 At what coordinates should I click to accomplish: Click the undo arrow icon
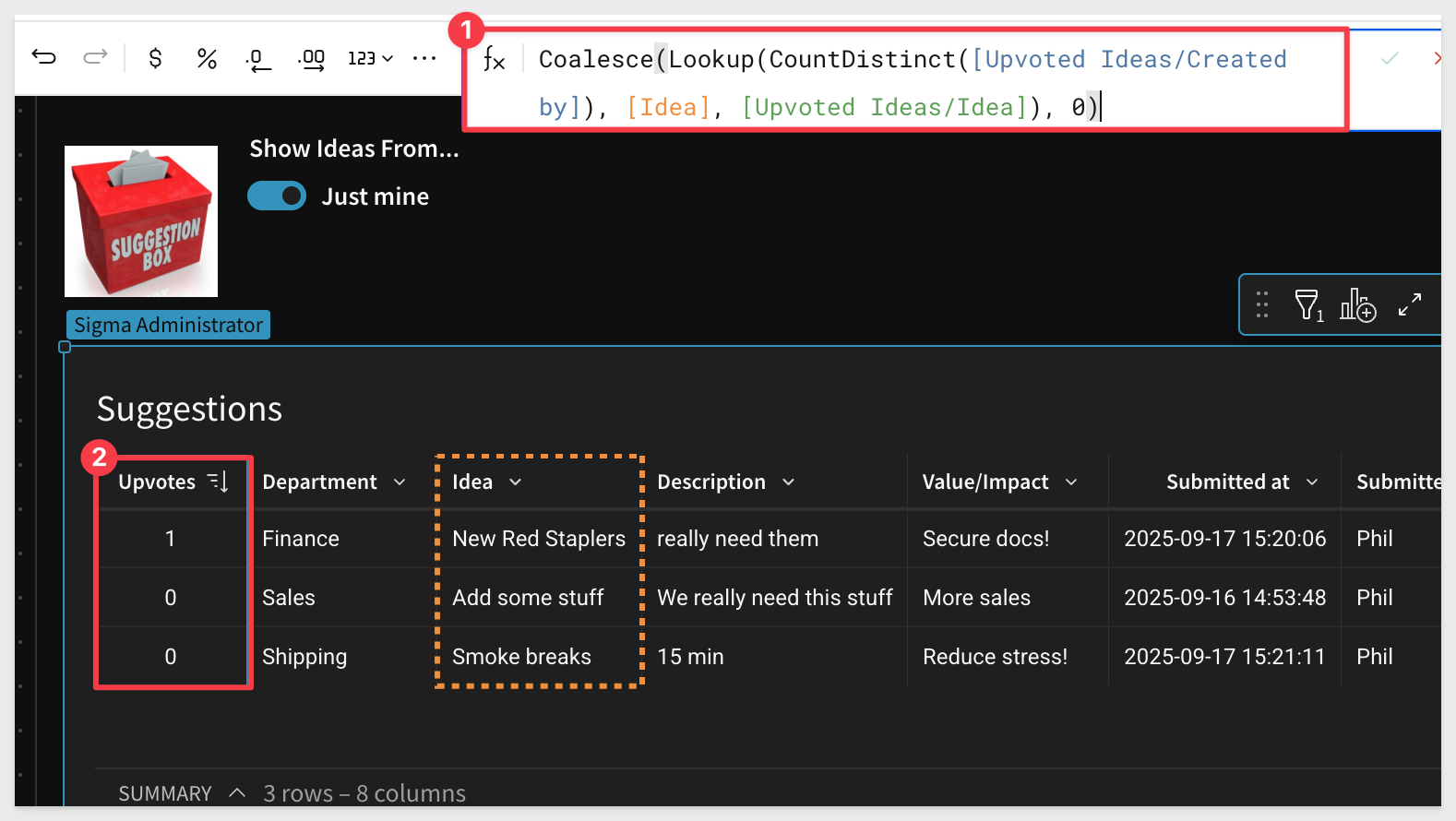pos(43,58)
